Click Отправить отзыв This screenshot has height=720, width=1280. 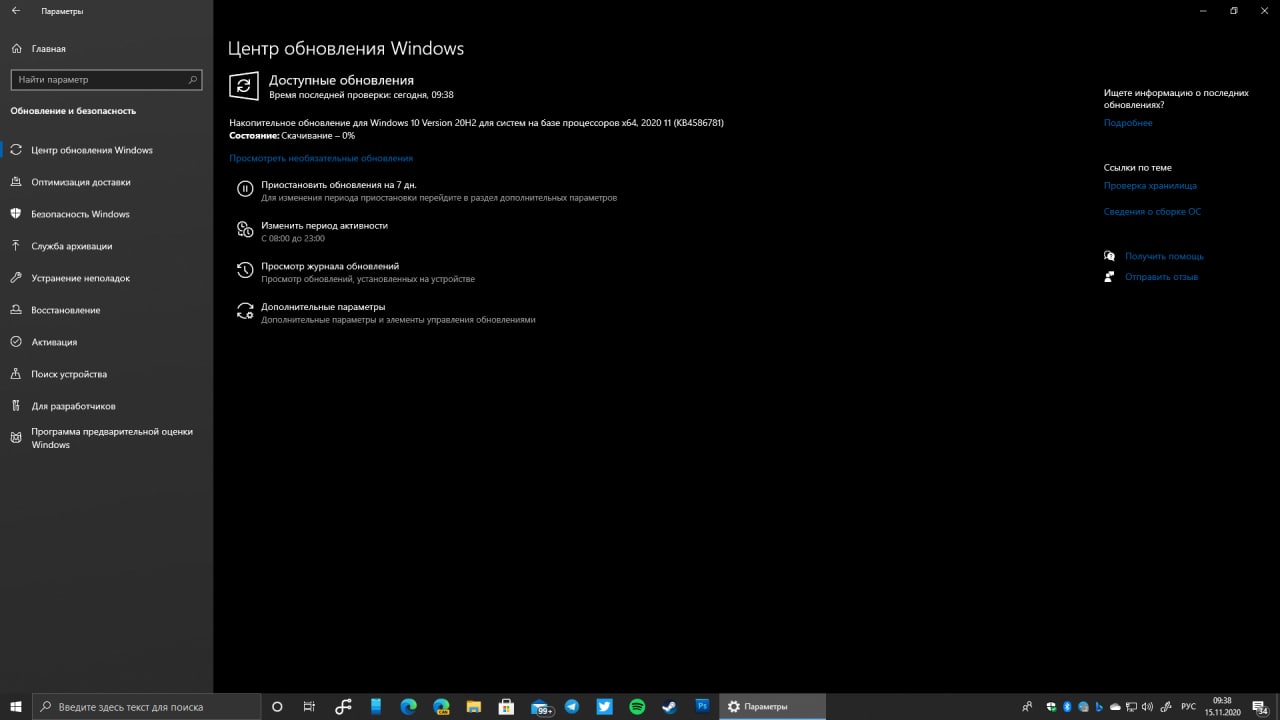click(1161, 277)
